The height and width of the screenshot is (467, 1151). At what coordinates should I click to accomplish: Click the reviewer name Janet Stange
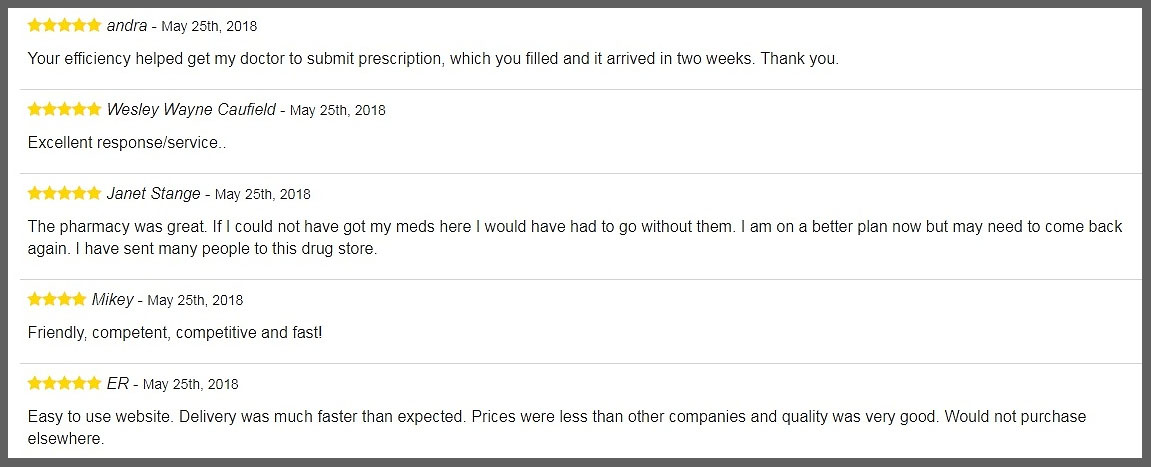point(153,193)
